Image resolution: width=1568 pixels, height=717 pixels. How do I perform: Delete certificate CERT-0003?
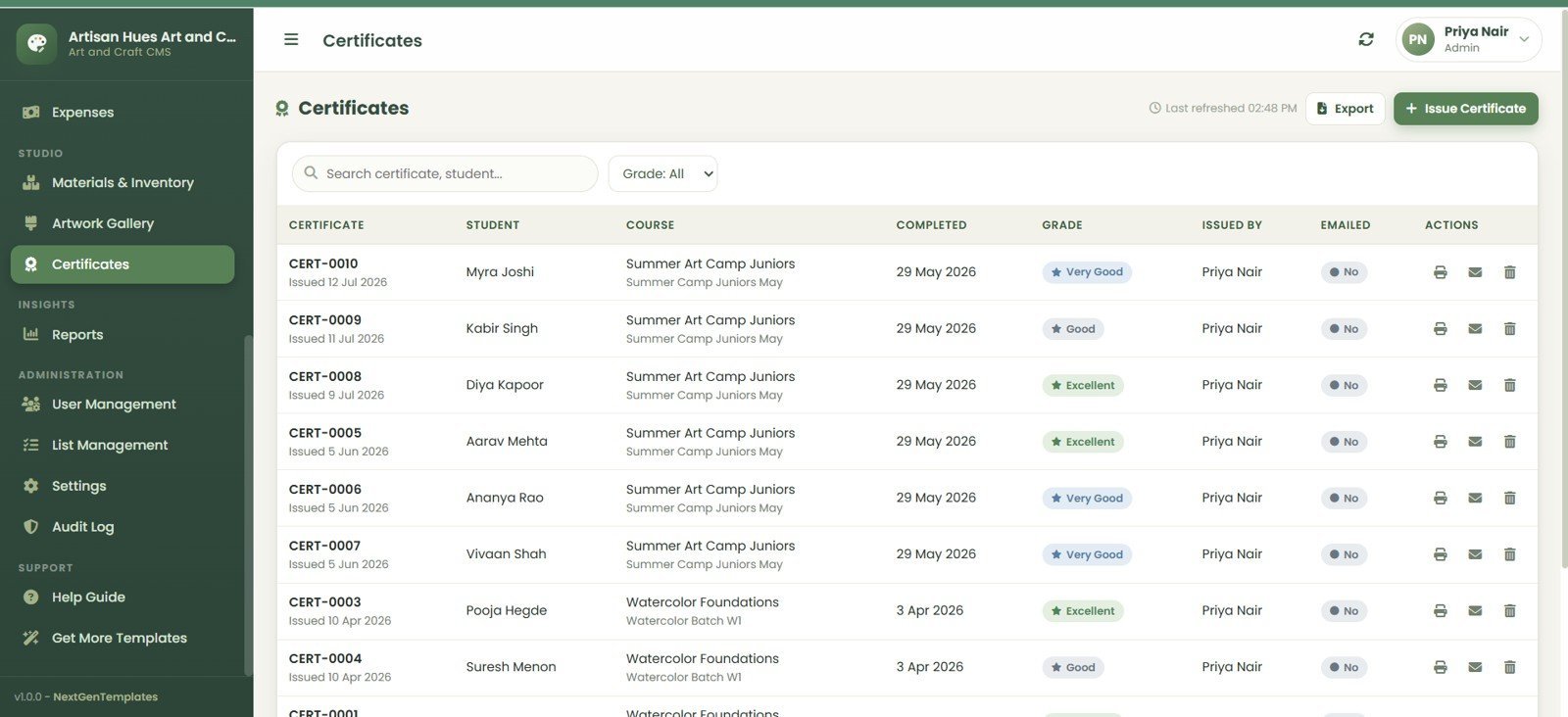(x=1509, y=611)
